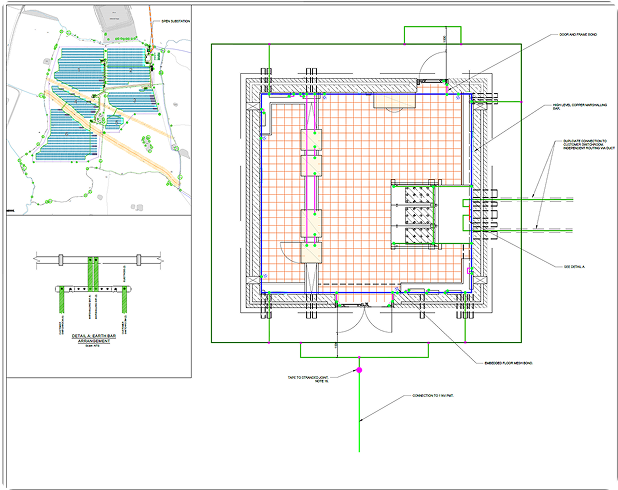Image resolution: width=618 pixels, height=490 pixels.
Task: Click the "SEE DETAIL A" callout text
Action: pos(574,267)
